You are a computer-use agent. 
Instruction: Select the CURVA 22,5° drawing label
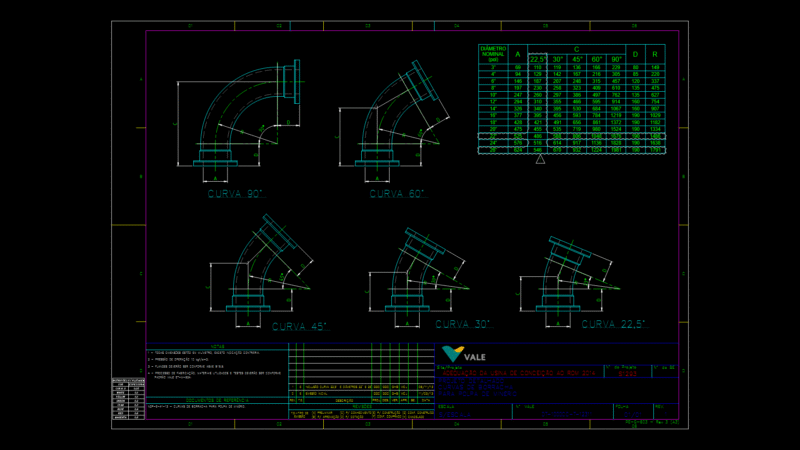tap(613, 324)
